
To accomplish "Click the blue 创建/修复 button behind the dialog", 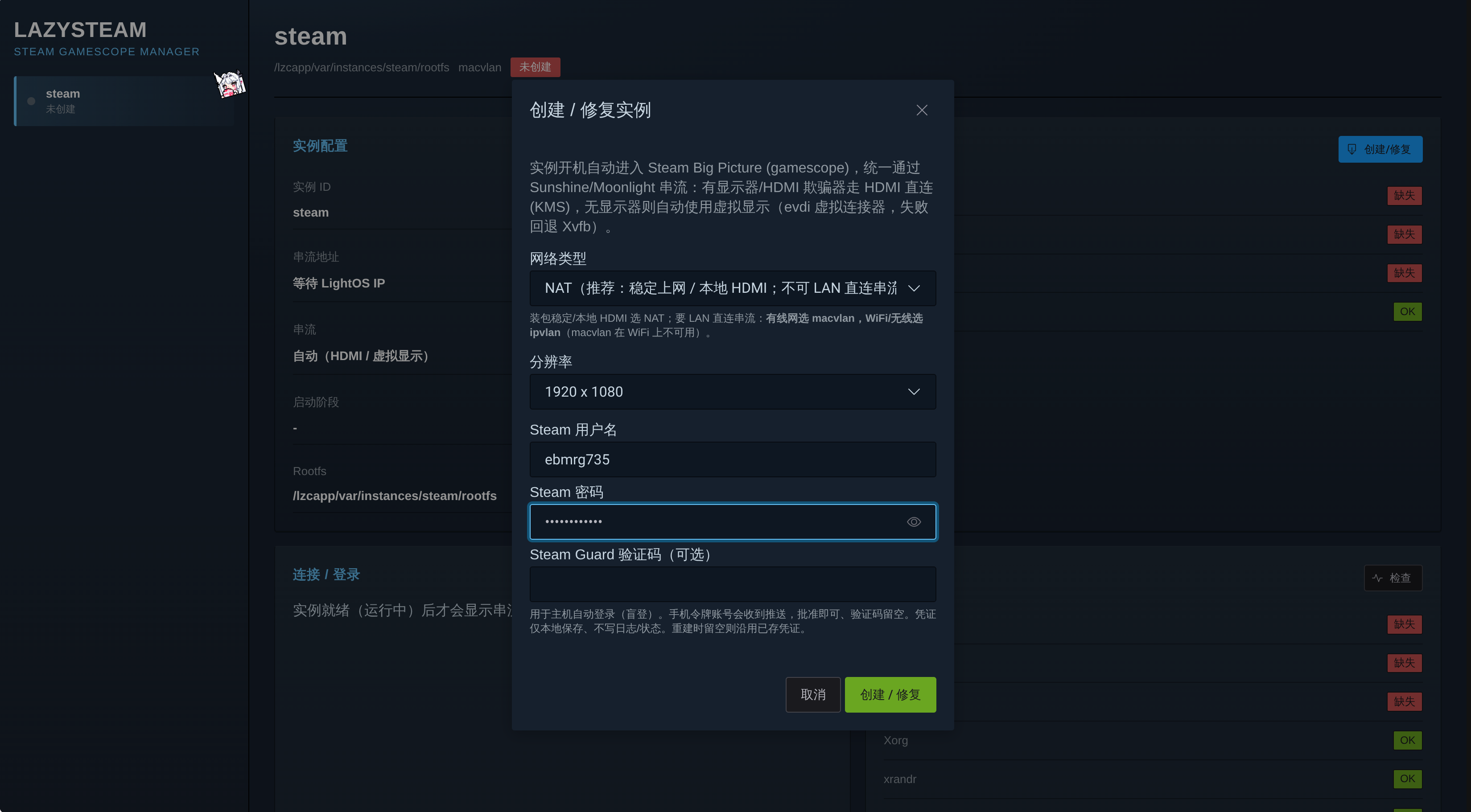I will point(1380,149).
